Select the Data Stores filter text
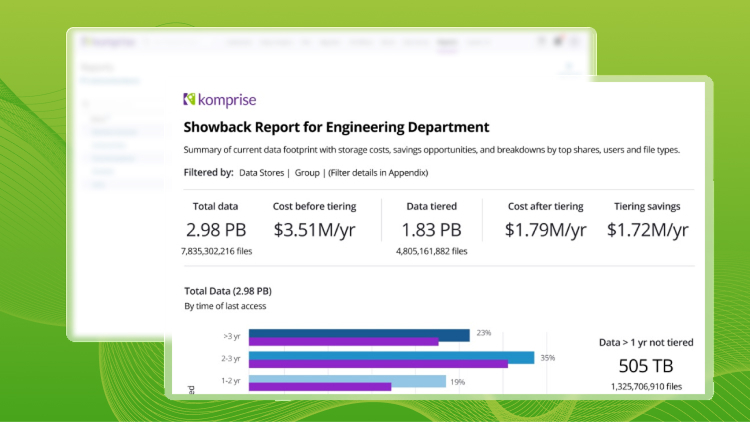This screenshot has width=750, height=422. [x=262, y=173]
